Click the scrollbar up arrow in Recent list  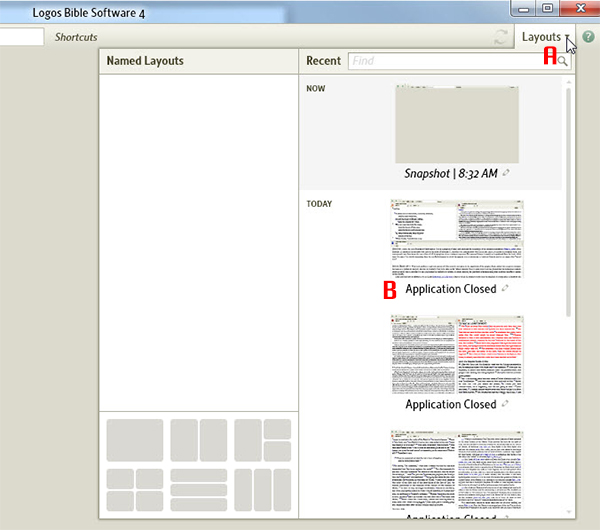[569, 82]
